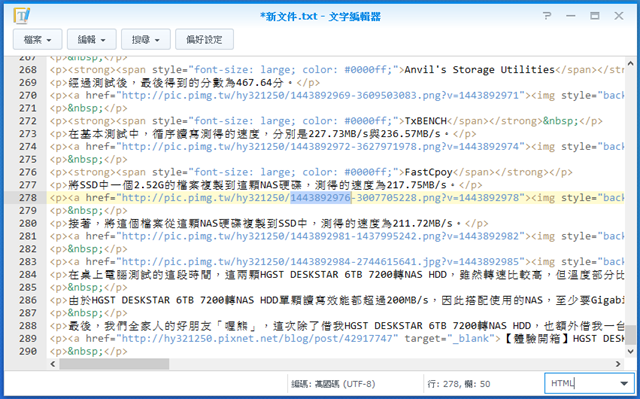This screenshot has height=399, width=640.
Task: Click the target="_blank" attribute on line 289
Action: click(449, 339)
